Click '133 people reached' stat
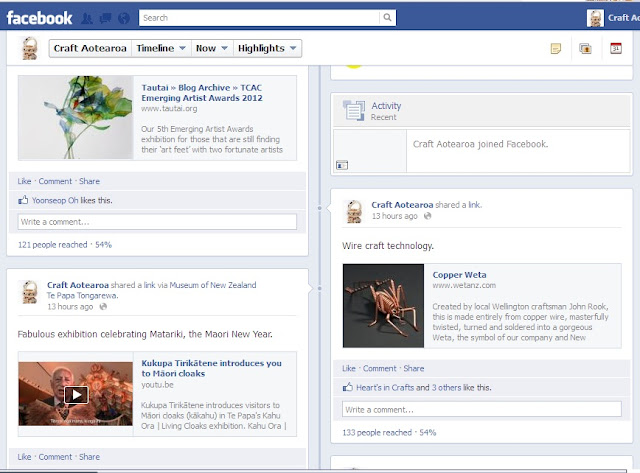 click(377, 433)
